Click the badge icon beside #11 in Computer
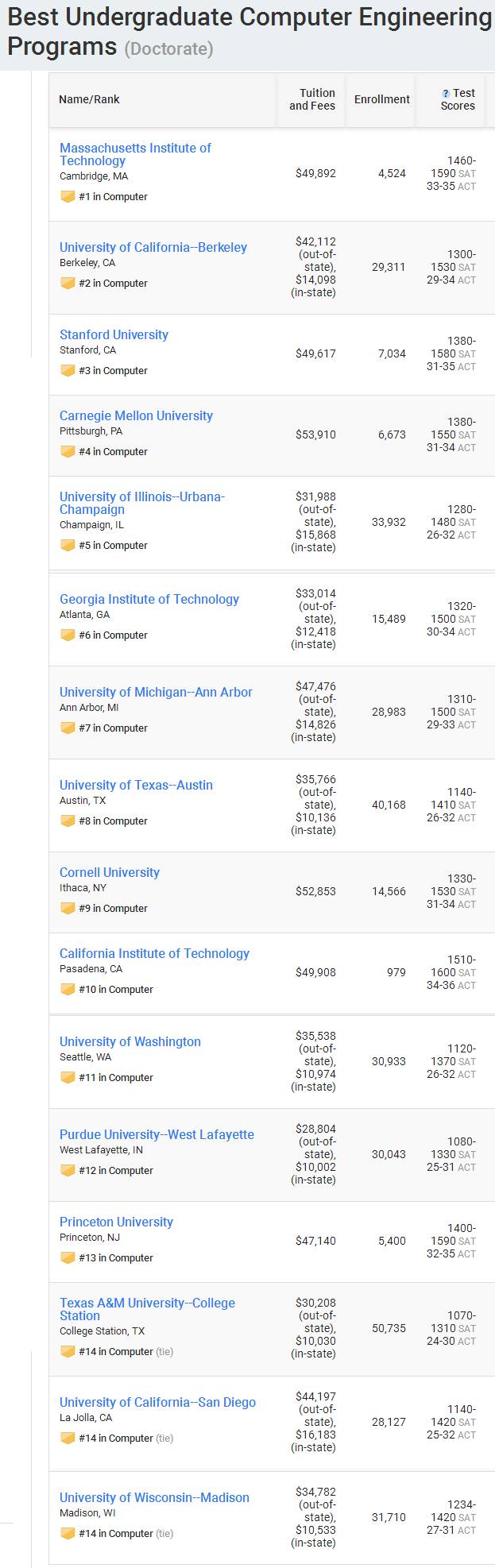Image resolution: width=495 pixels, height=1568 pixels. pos(68,1078)
